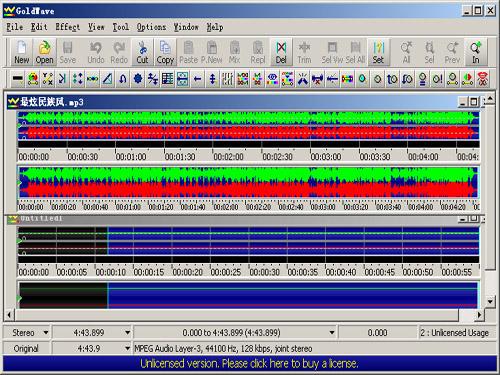
Task: Open the Mechanize gear effect icon
Action: point(138,79)
